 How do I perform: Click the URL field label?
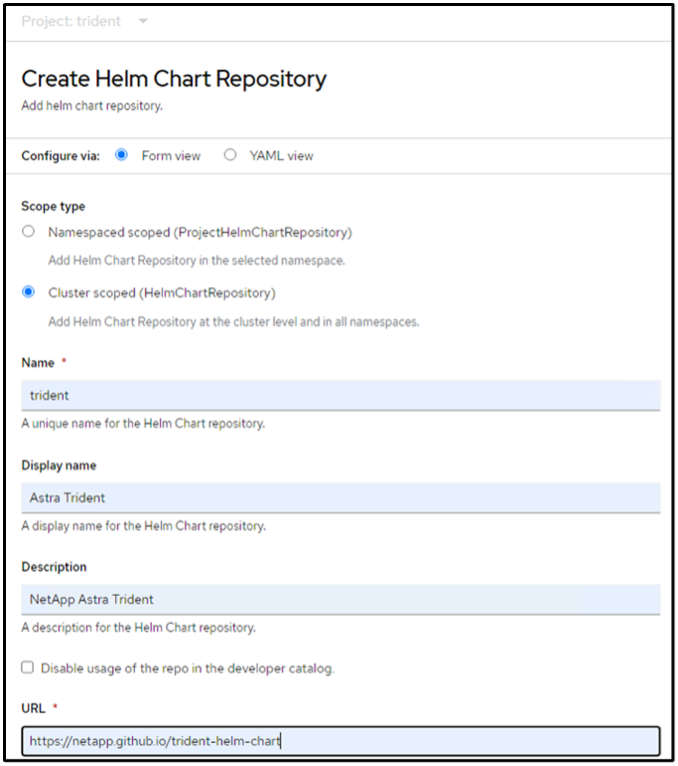(34, 708)
